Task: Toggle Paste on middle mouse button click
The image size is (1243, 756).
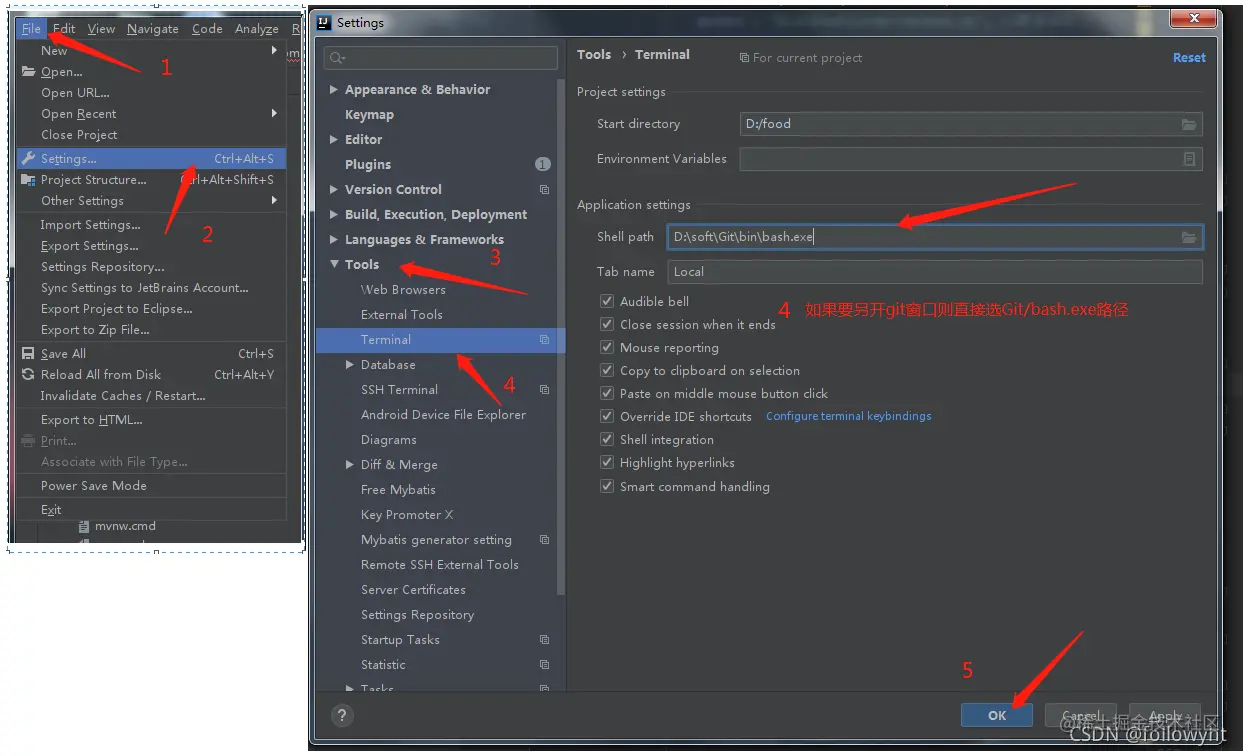Action: [x=606, y=393]
